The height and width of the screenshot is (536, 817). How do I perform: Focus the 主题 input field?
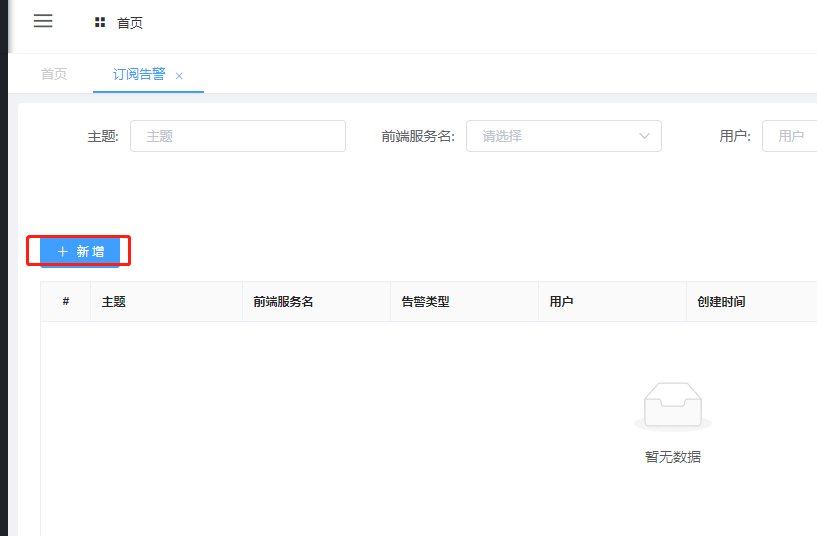238,136
